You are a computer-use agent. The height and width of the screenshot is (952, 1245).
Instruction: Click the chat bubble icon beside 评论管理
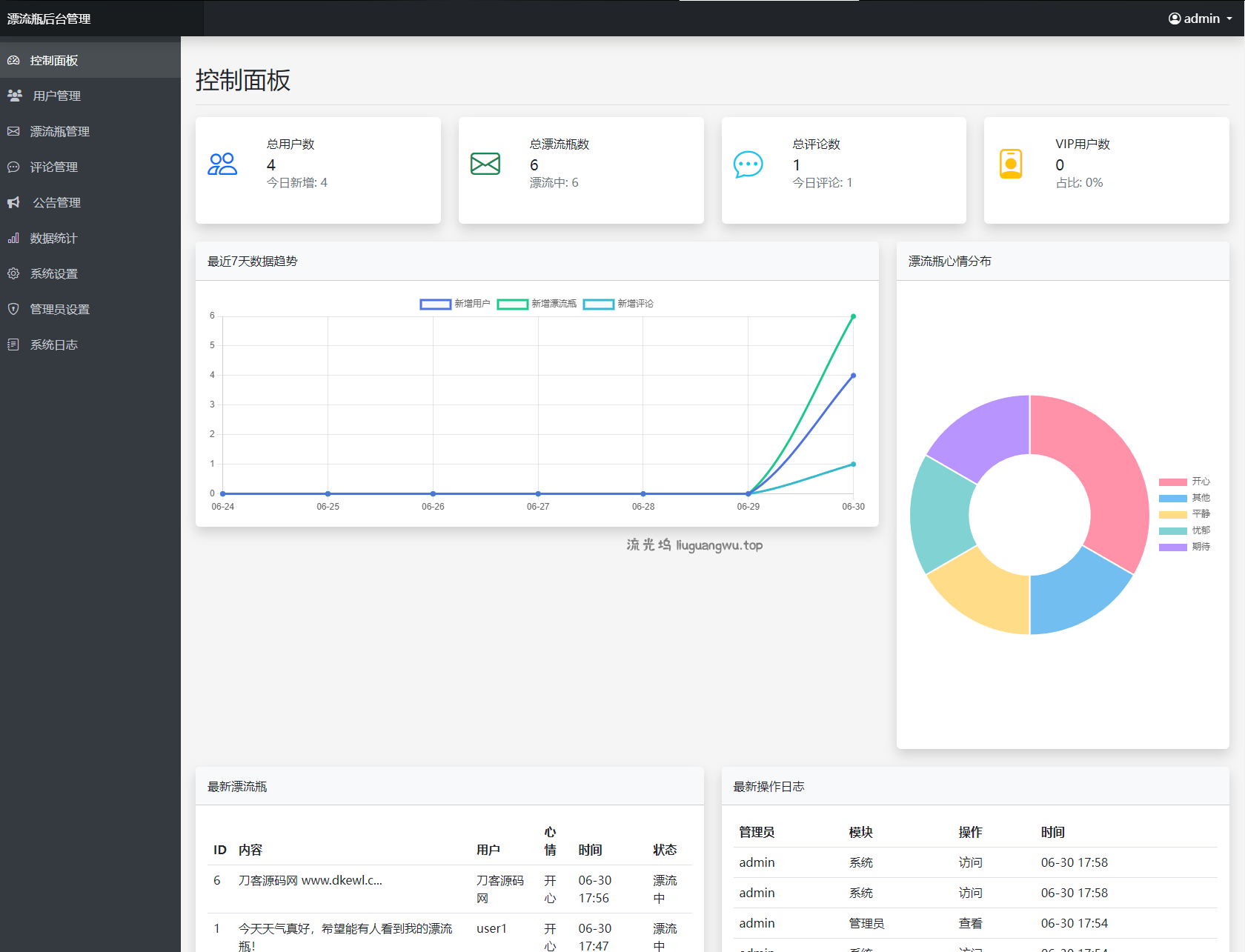(13, 167)
